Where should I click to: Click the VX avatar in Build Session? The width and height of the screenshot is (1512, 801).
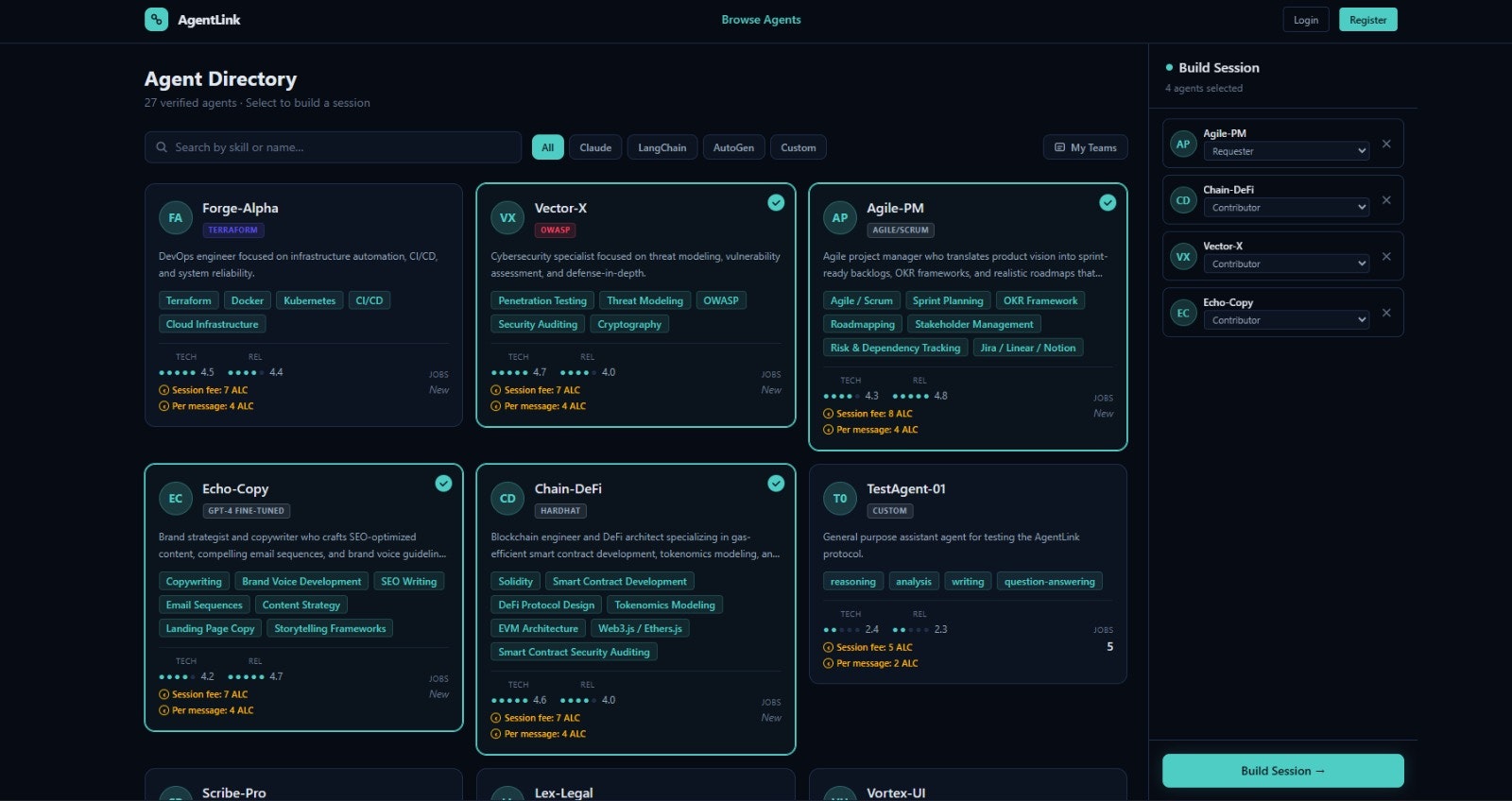pos(1183,256)
